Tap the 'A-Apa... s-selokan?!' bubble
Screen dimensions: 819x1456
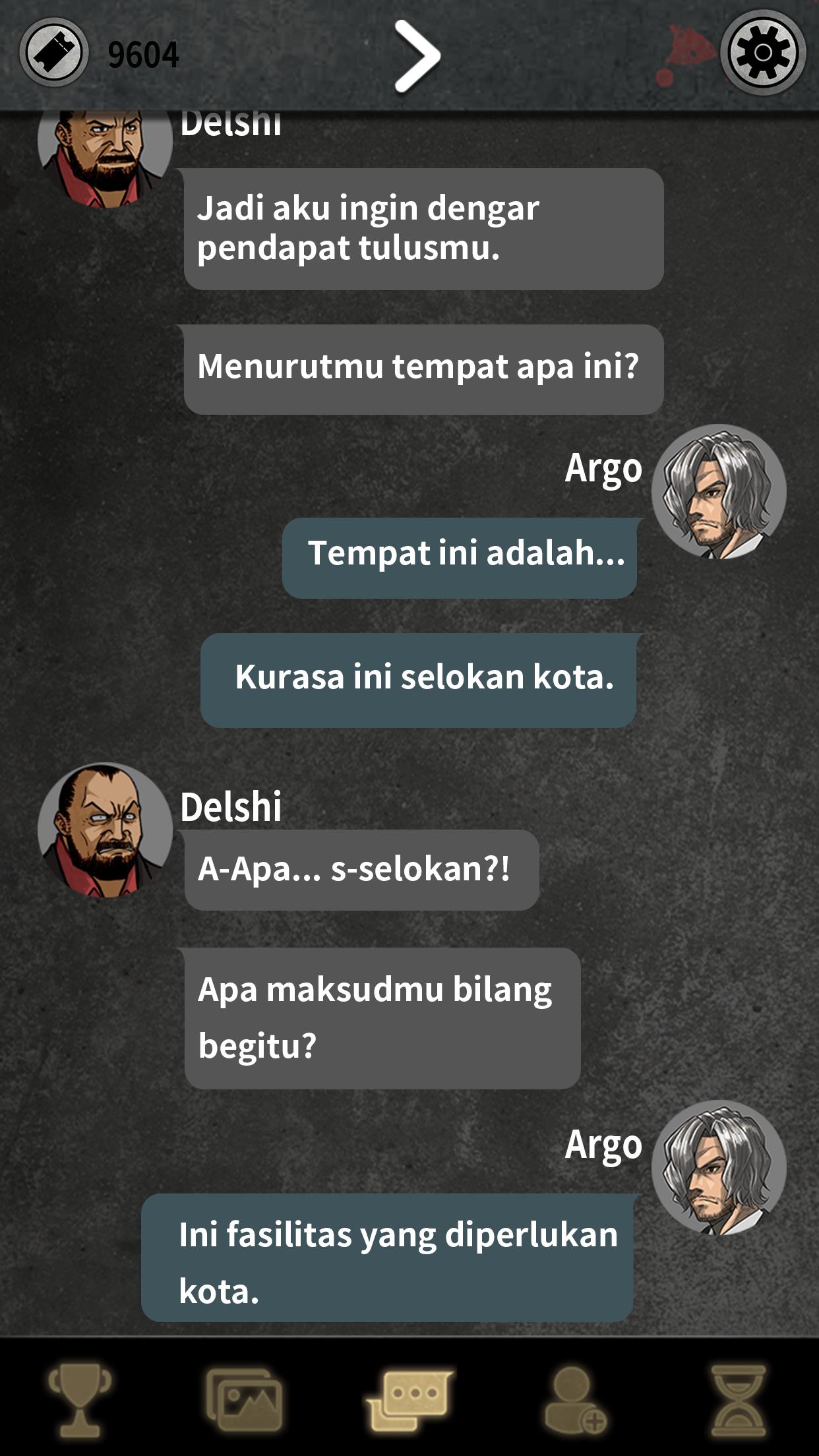(x=361, y=870)
